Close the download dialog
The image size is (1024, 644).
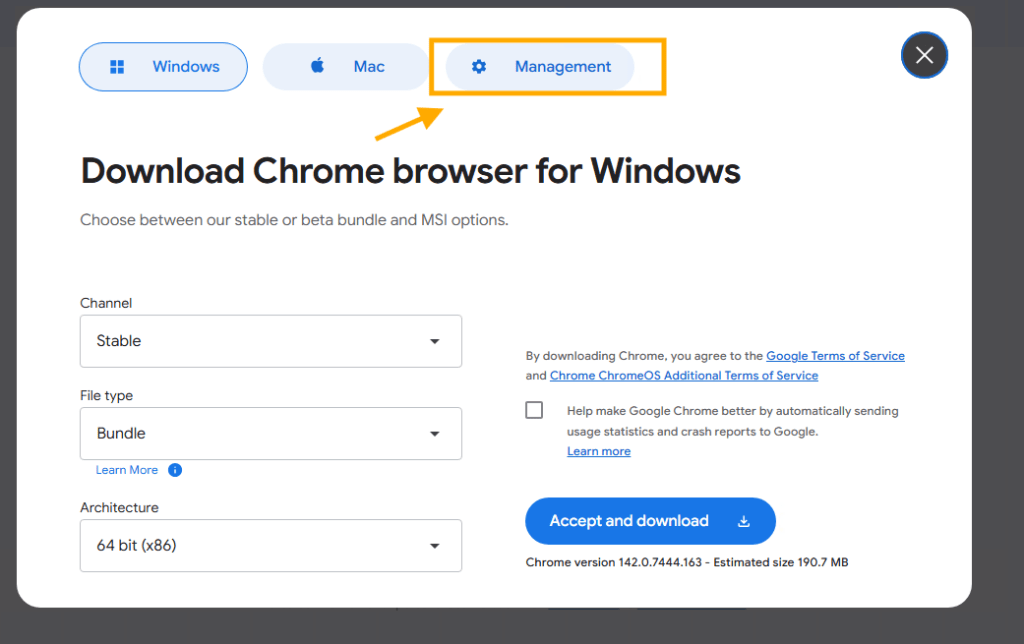[924, 55]
